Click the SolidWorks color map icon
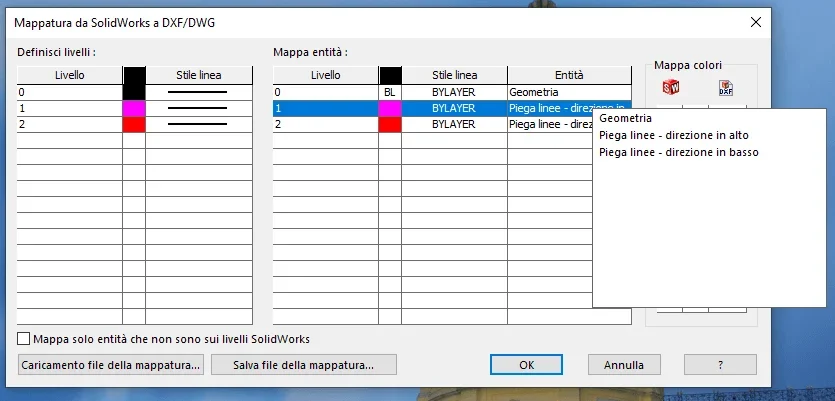 pos(671,87)
